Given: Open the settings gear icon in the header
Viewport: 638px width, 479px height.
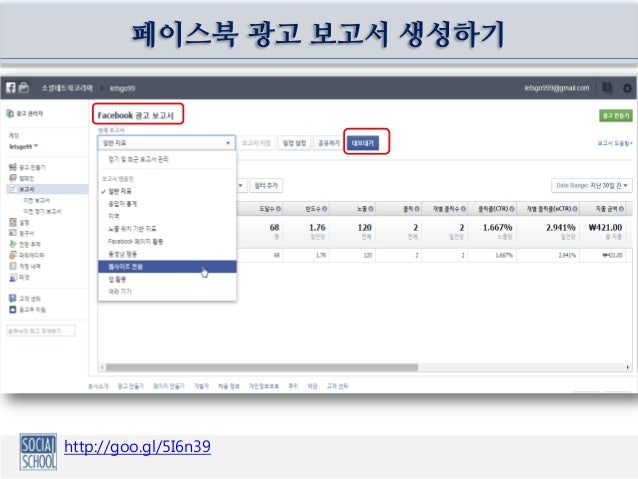Looking at the screenshot, I should (x=627, y=88).
